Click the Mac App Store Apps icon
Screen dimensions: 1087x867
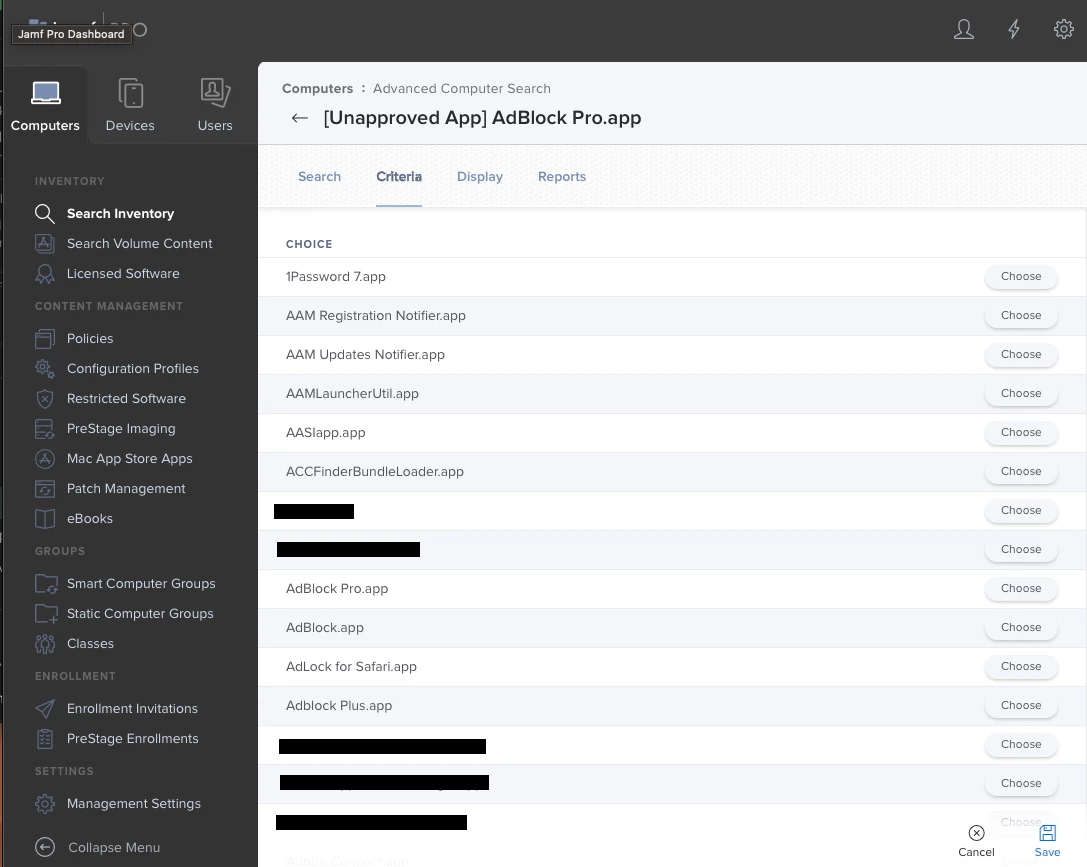[44, 458]
